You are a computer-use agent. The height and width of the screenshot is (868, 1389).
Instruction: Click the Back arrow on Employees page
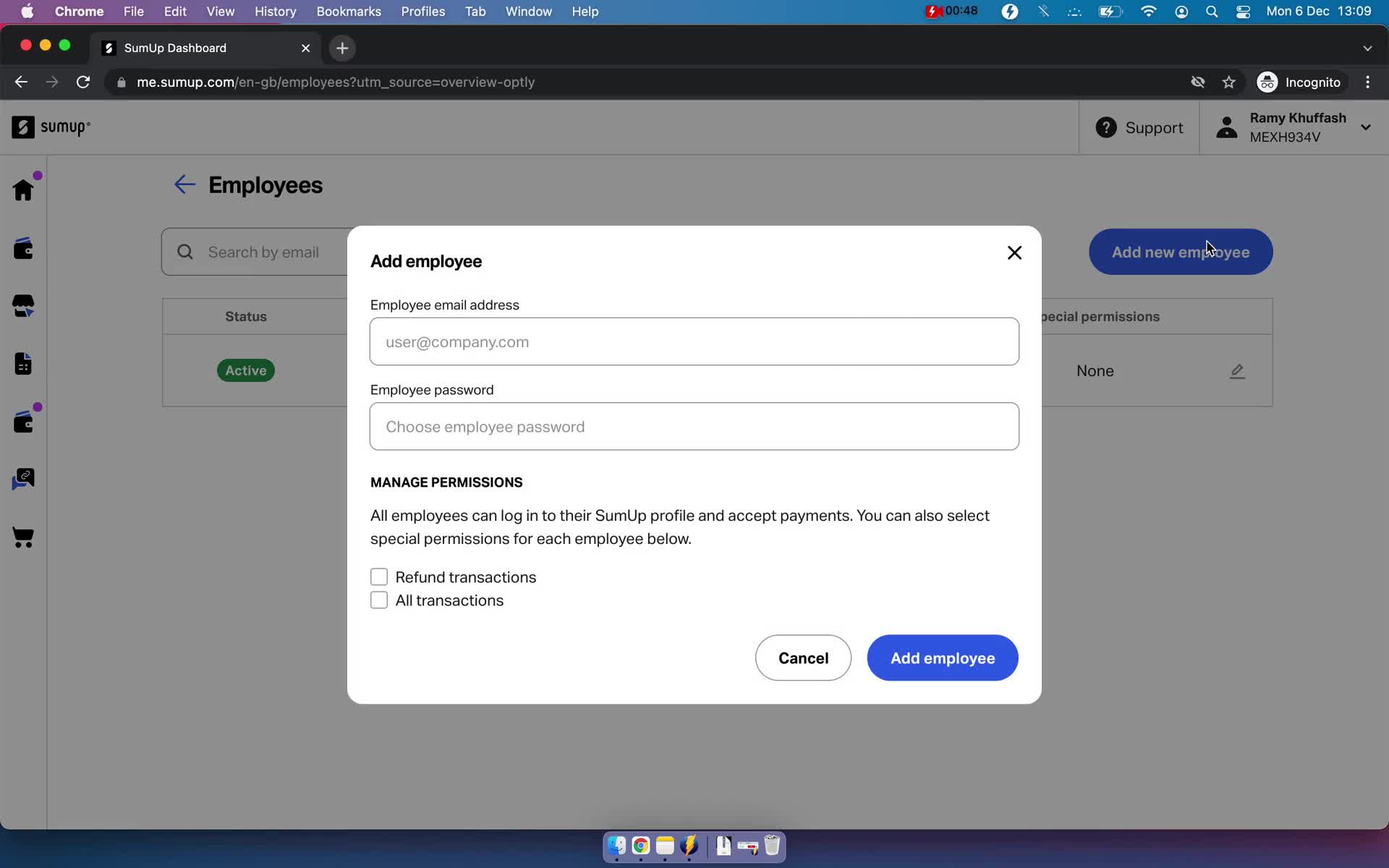(x=185, y=184)
